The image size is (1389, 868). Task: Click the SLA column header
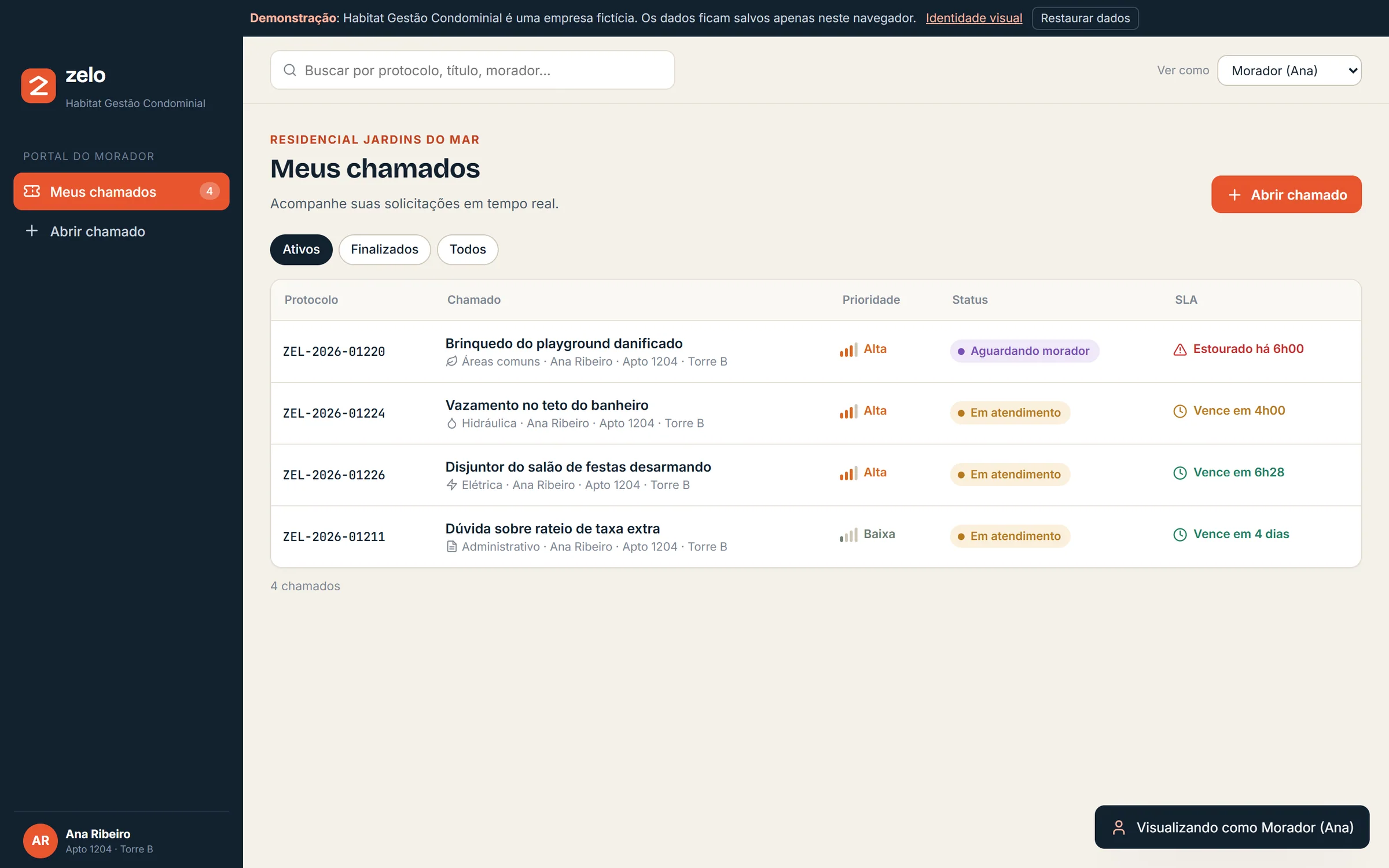point(1186,300)
